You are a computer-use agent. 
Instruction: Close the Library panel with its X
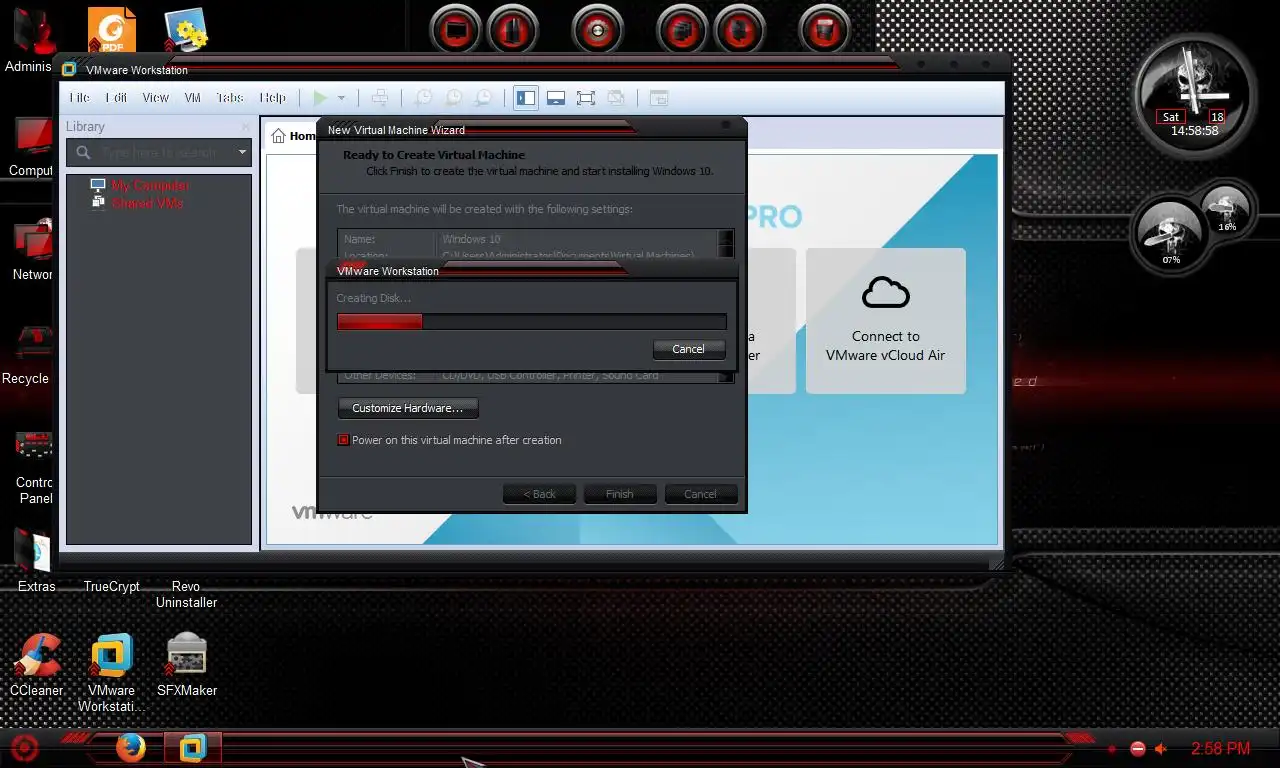(x=246, y=127)
